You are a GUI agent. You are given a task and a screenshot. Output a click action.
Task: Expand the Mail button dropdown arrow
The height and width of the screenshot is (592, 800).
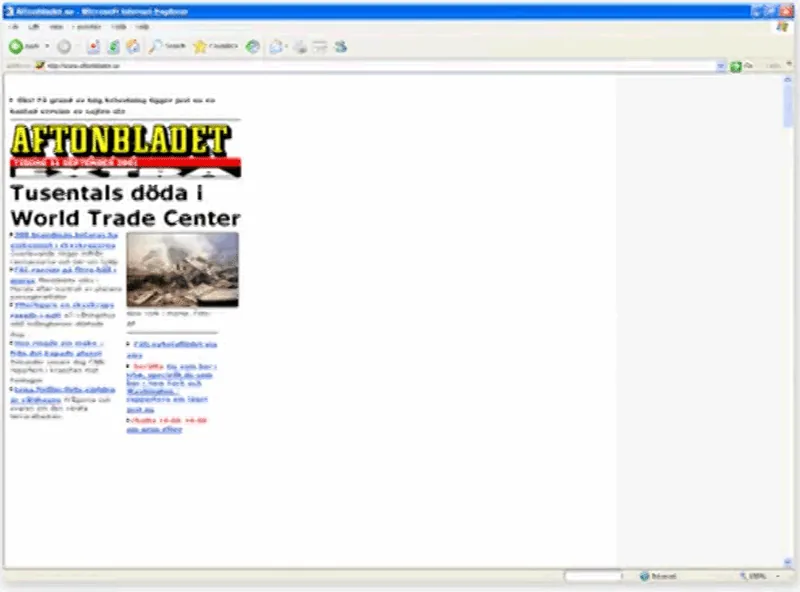click(287, 46)
